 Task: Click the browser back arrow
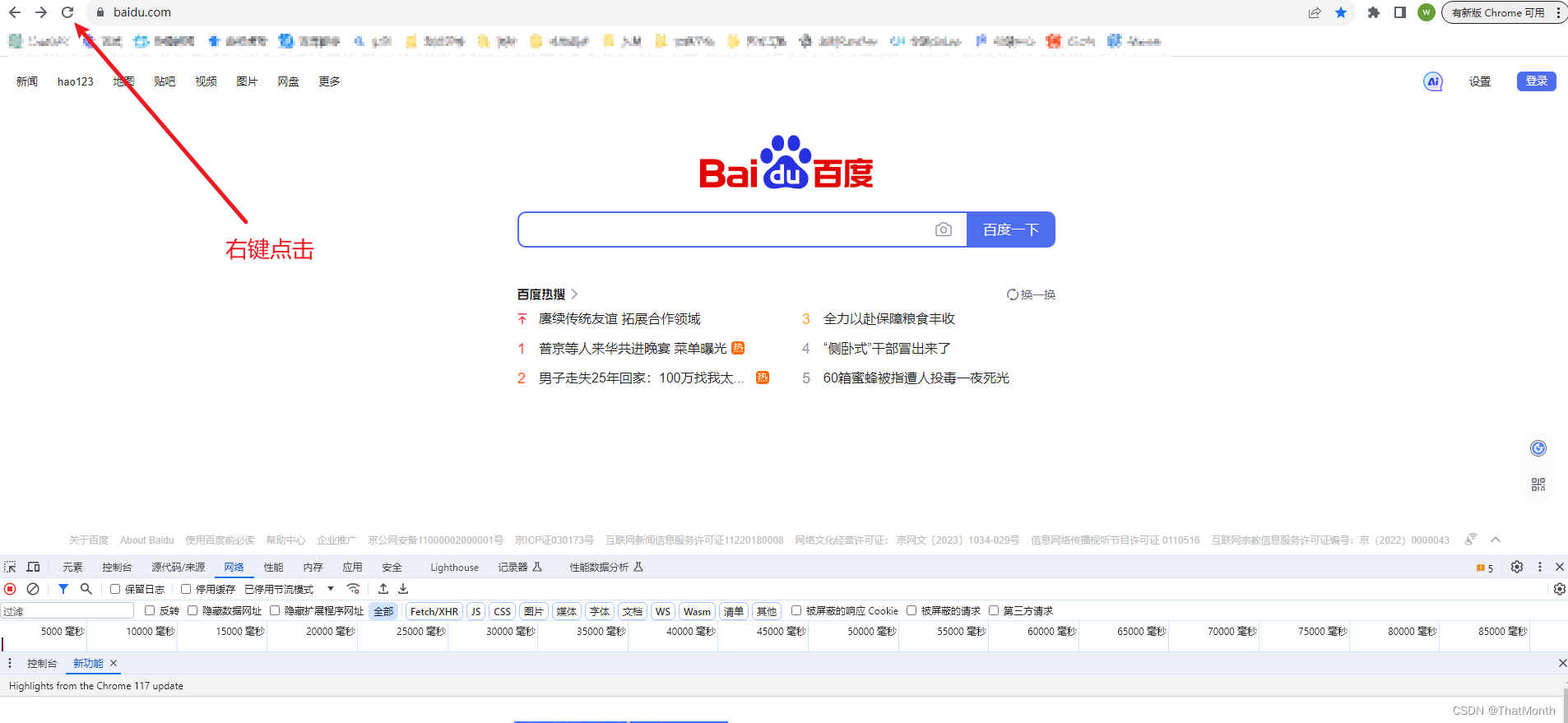point(15,12)
